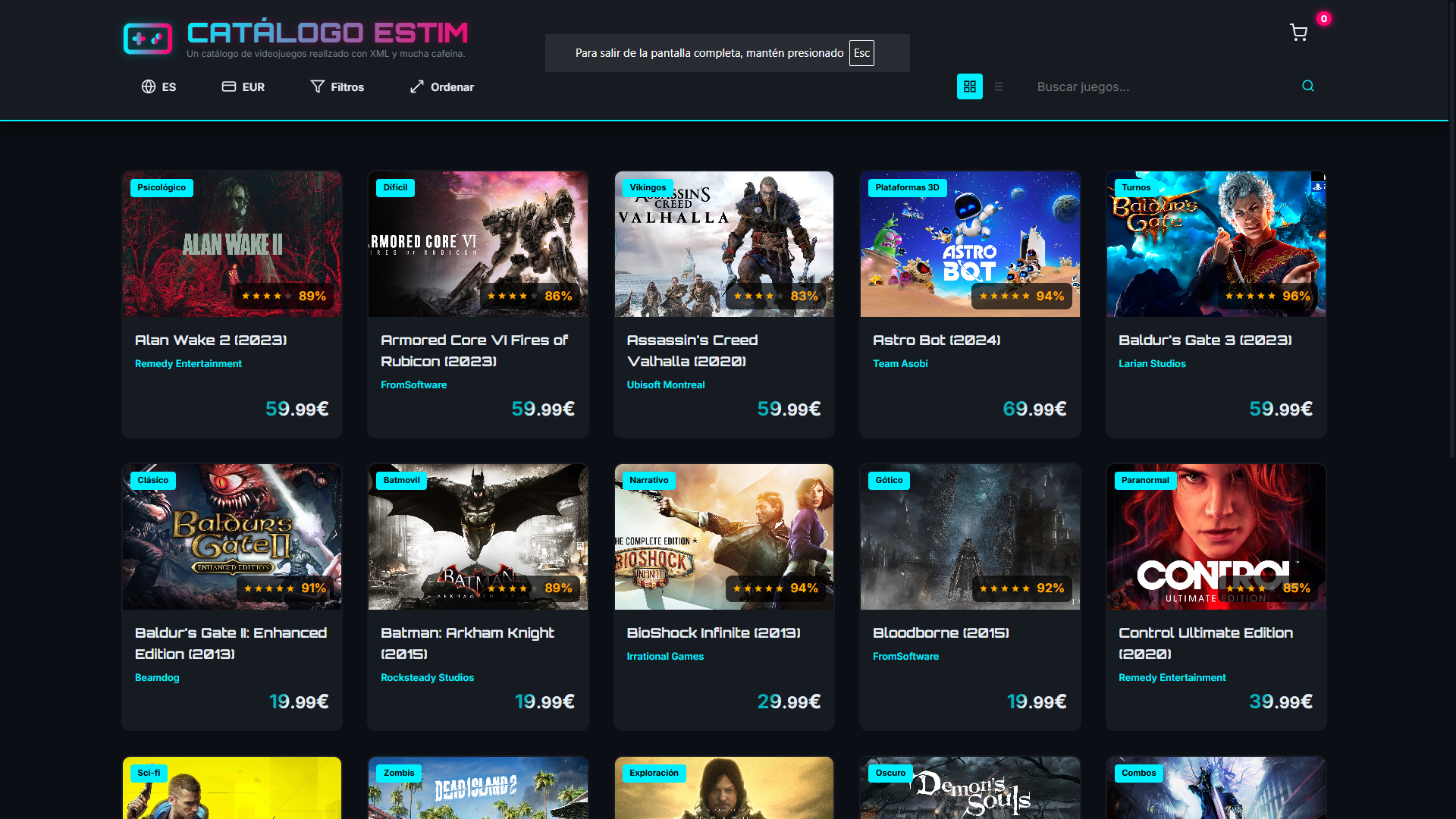Click the Control Ultimate Edition (2020) title
This screenshot has width=1456, height=819.
1206,644
